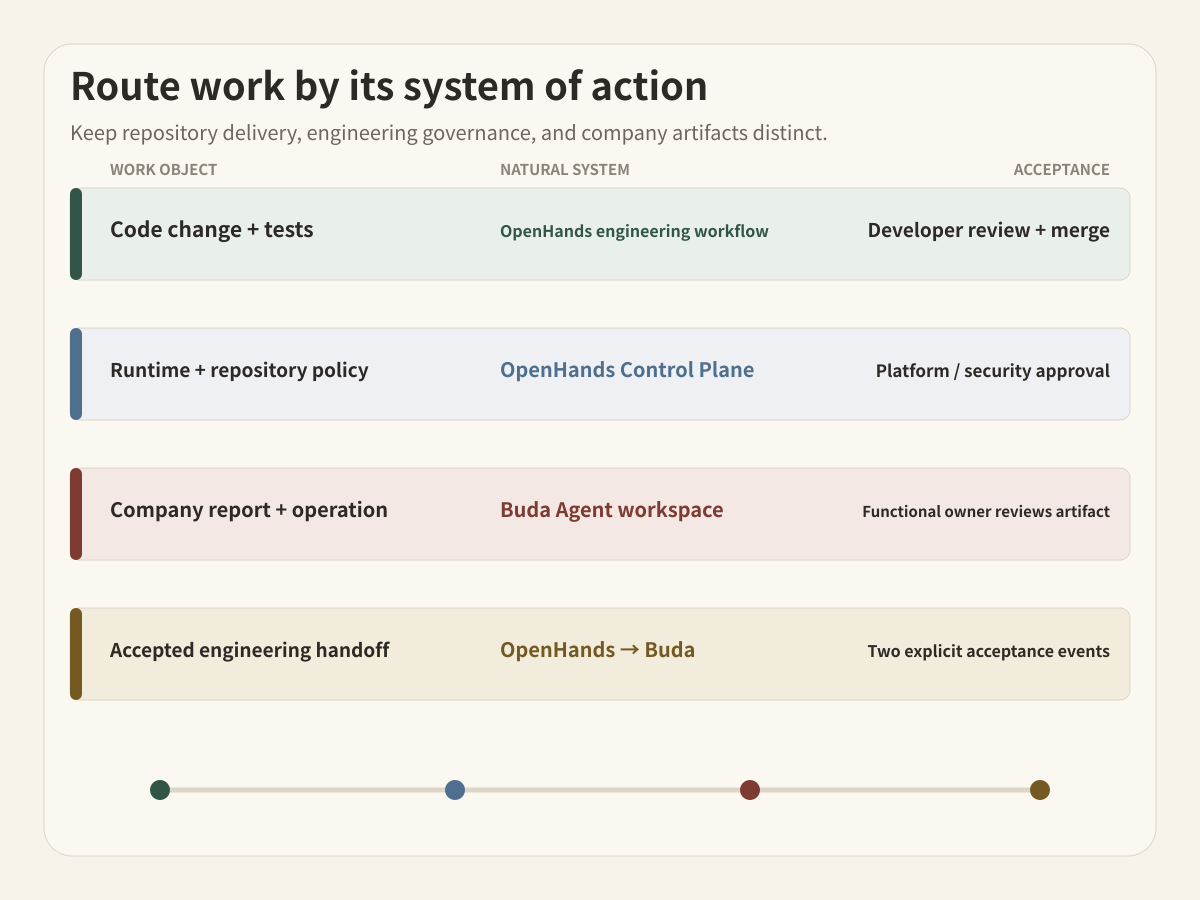The width and height of the screenshot is (1200, 900).
Task: Click green accent bar of Code change row
Action: coord(76,234)
